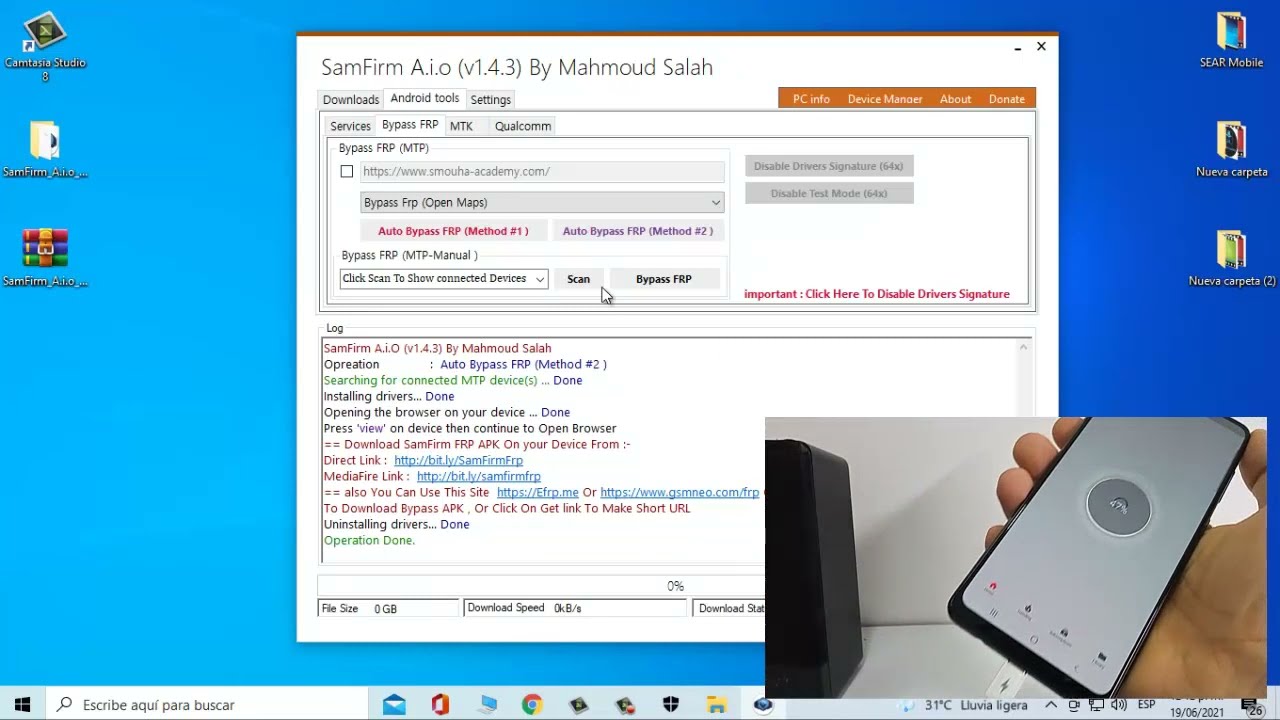The height and width of the screenshot is (720, 1280).
Task: Click the Download Speed 0kB/s field
Action: pyautogui.click(x=575, y=608)
